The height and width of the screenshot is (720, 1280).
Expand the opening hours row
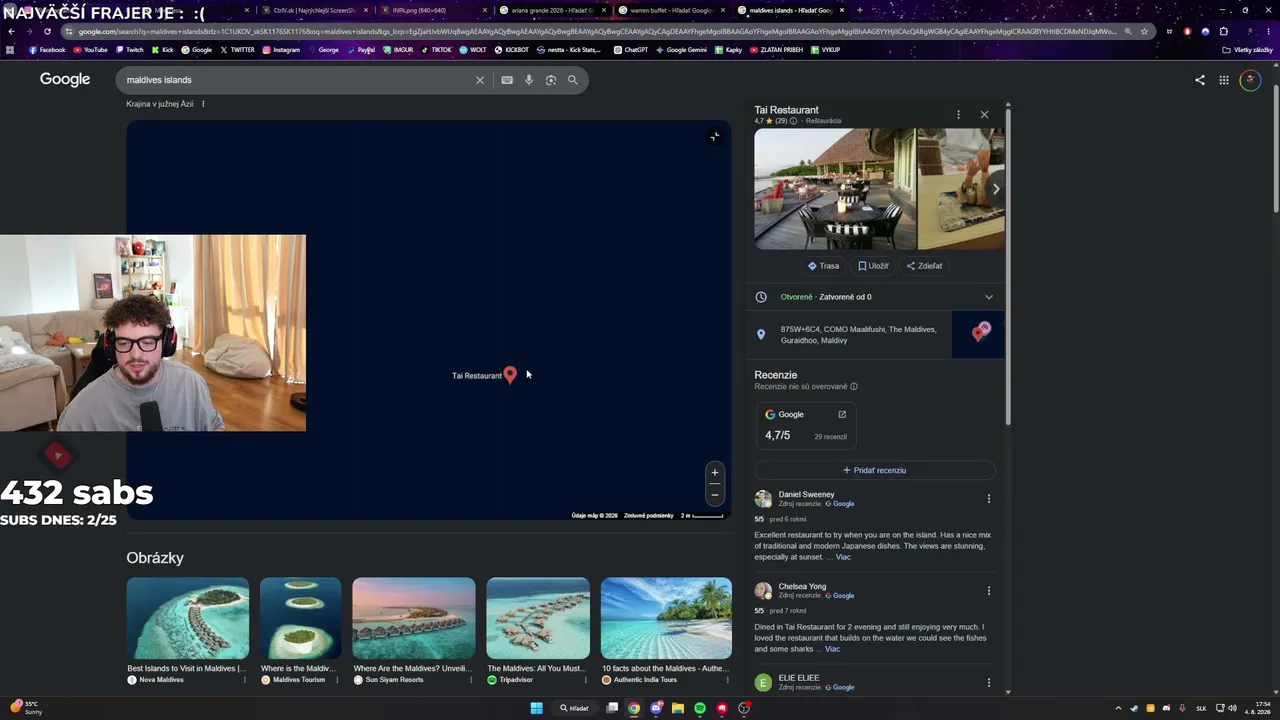click(x=874, y=297)
